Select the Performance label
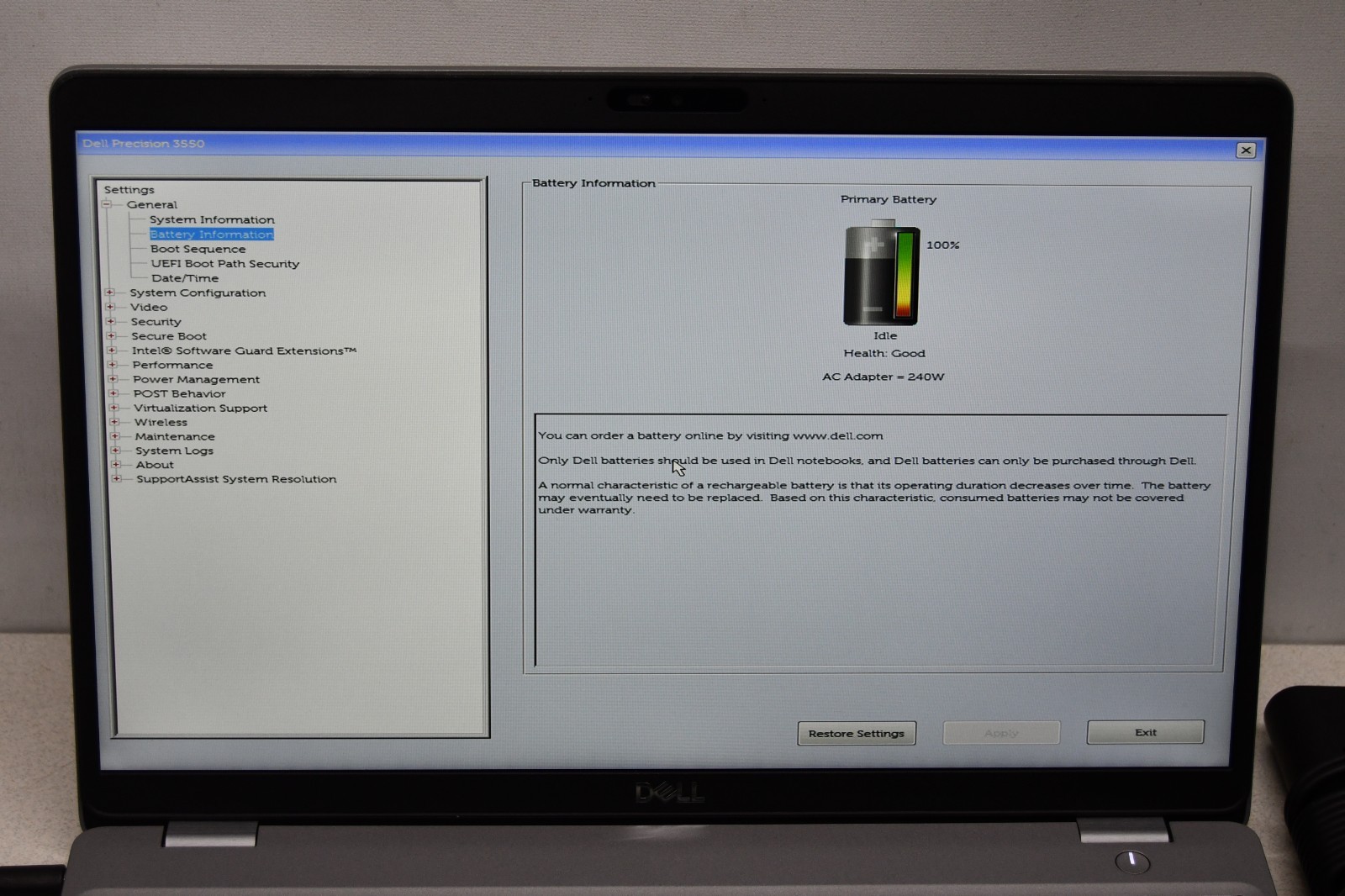This screenshot has height=896, width=1345. (172, 365)
